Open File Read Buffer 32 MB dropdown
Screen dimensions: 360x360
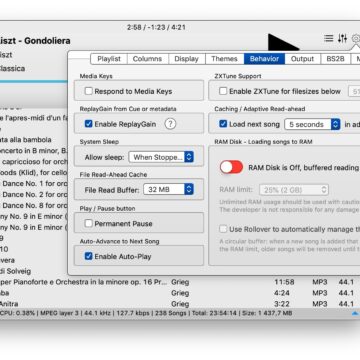point(169,190)
